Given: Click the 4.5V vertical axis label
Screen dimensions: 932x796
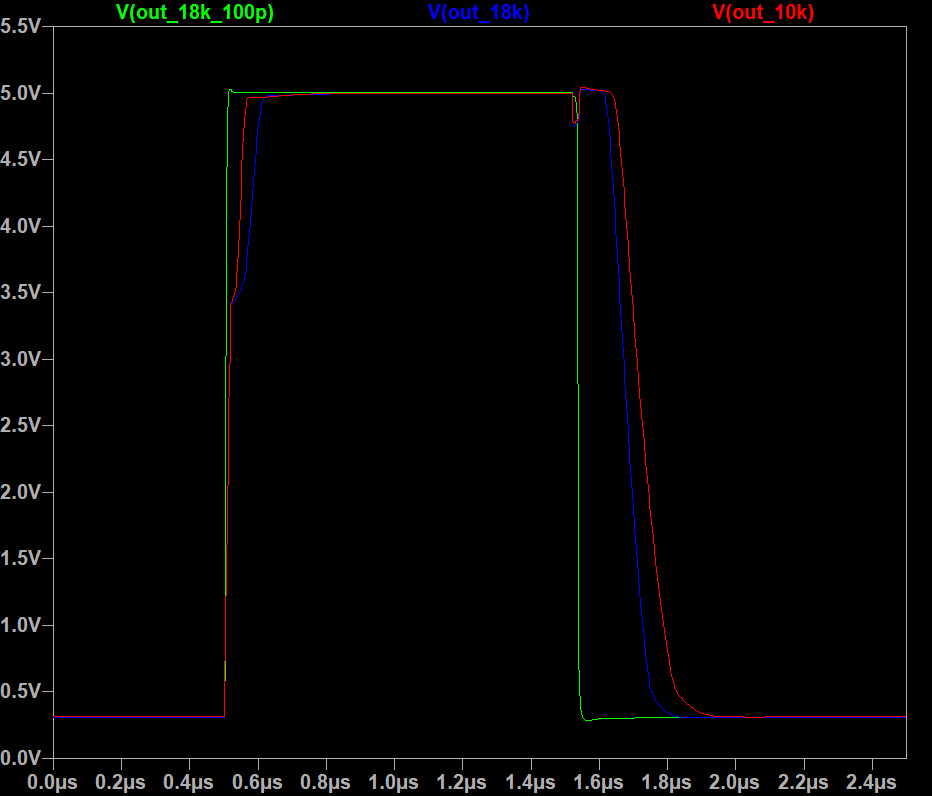Looking at the screenshot, I should point(21,159).
